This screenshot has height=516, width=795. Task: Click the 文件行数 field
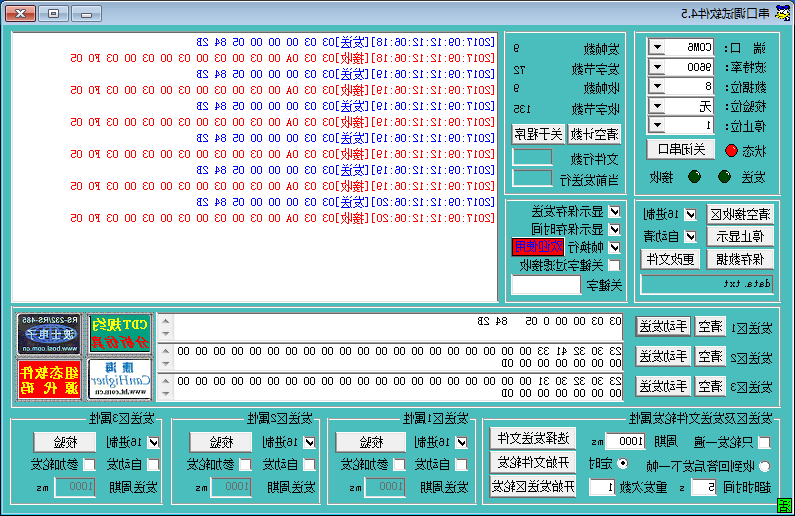click(532, 157)
